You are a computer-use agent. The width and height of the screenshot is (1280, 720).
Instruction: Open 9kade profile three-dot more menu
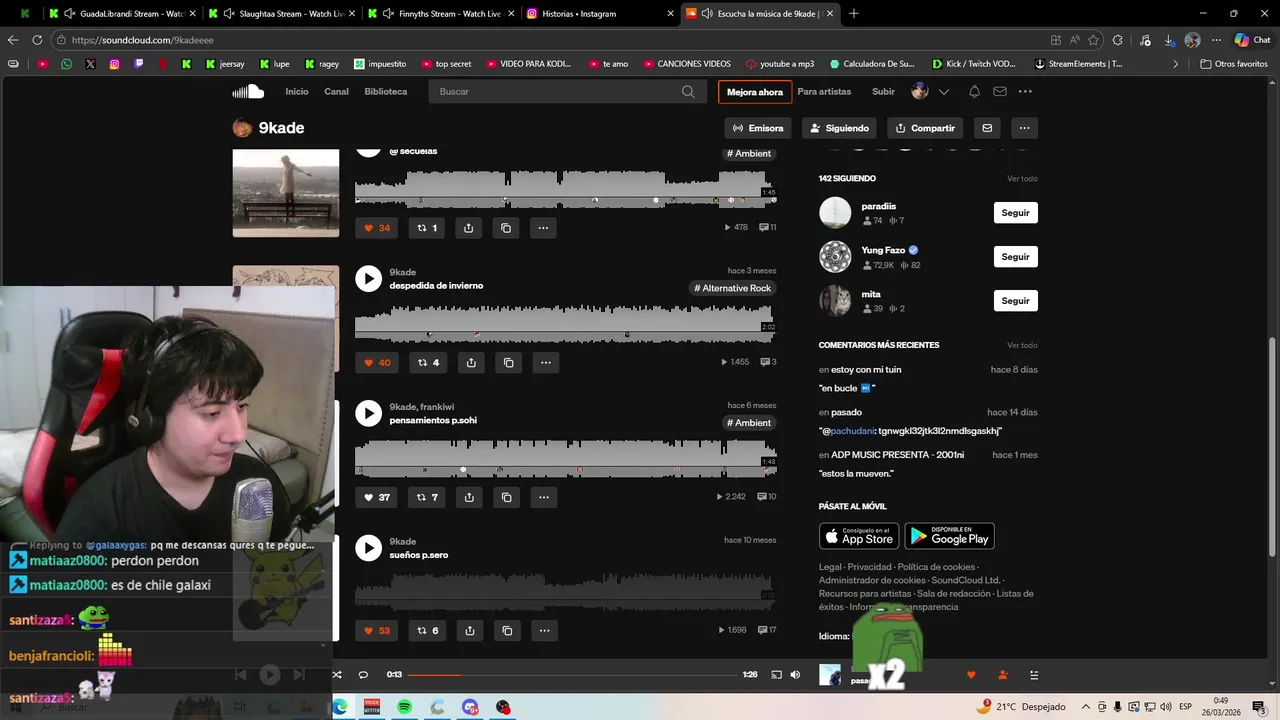[1024, 128]
